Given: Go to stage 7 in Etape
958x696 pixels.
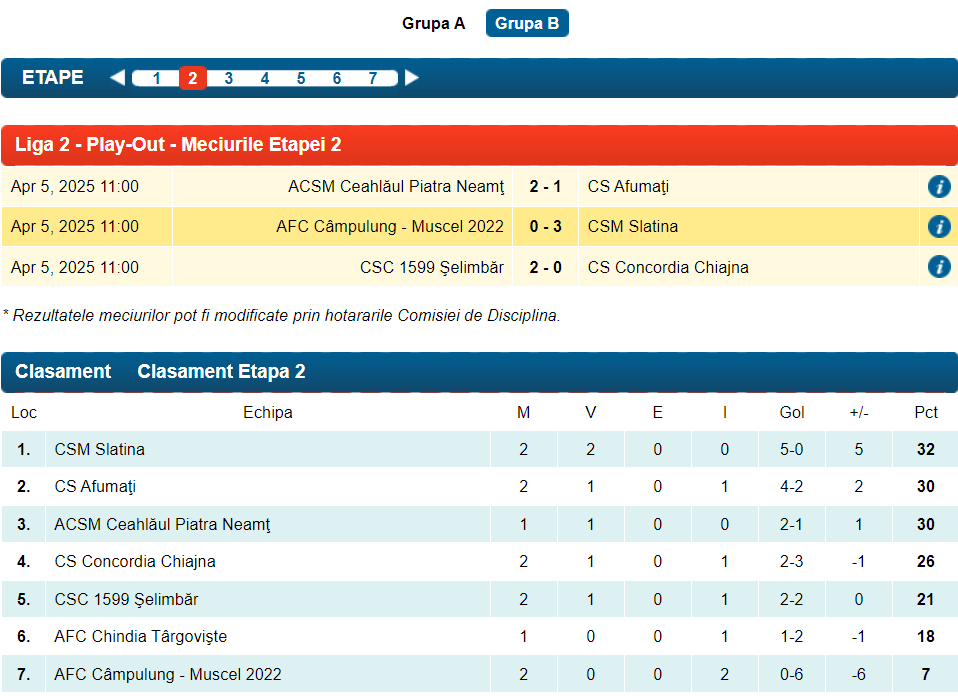Looking at the screenshot, I should pos(373,78).
